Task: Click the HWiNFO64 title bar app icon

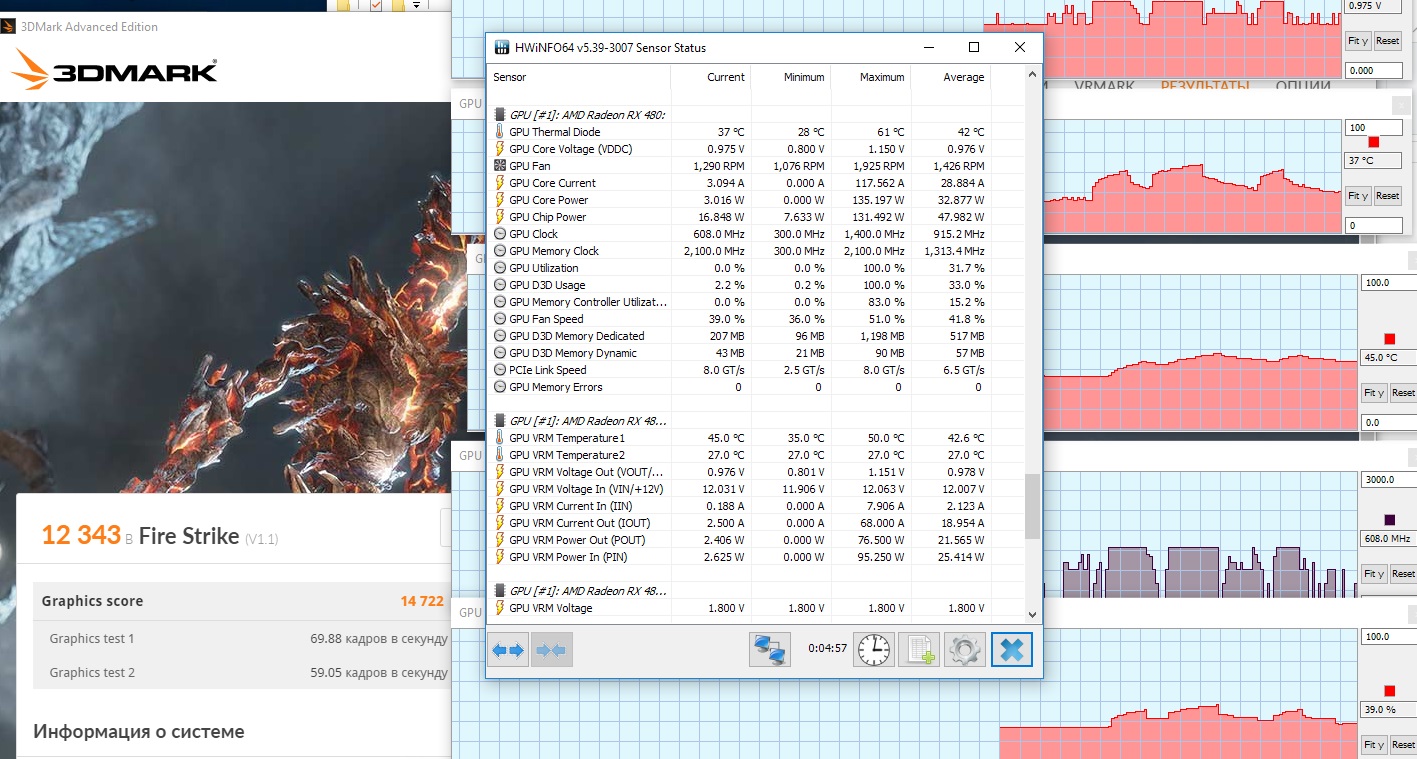Action: point(503,47)
